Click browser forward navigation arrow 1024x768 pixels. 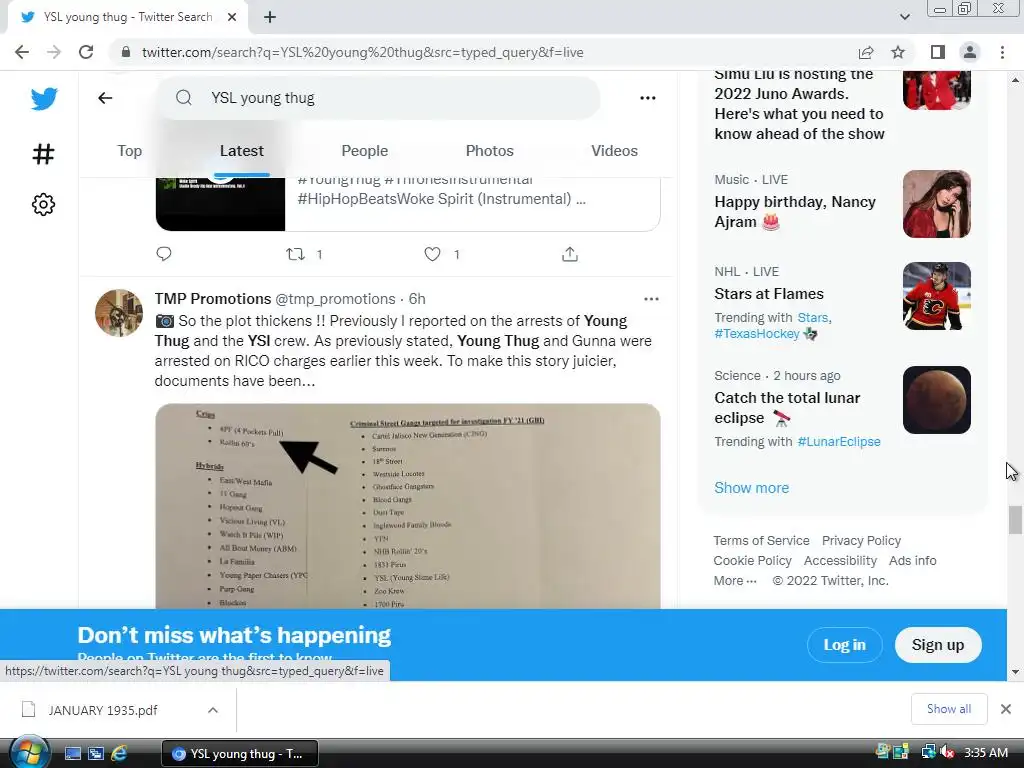click(x=54, y=52)
